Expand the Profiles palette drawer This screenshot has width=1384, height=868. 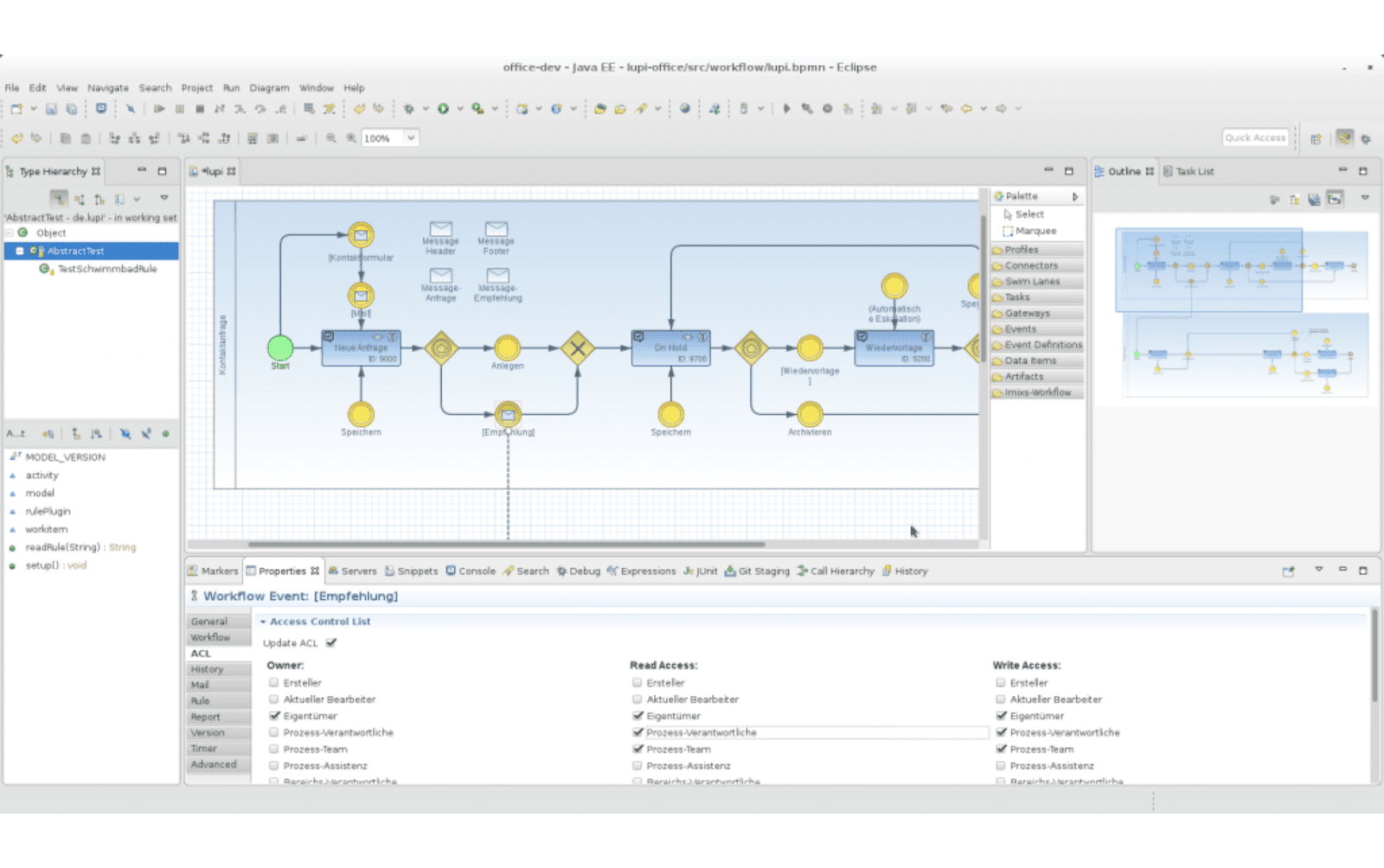(x=1037, y=250)
